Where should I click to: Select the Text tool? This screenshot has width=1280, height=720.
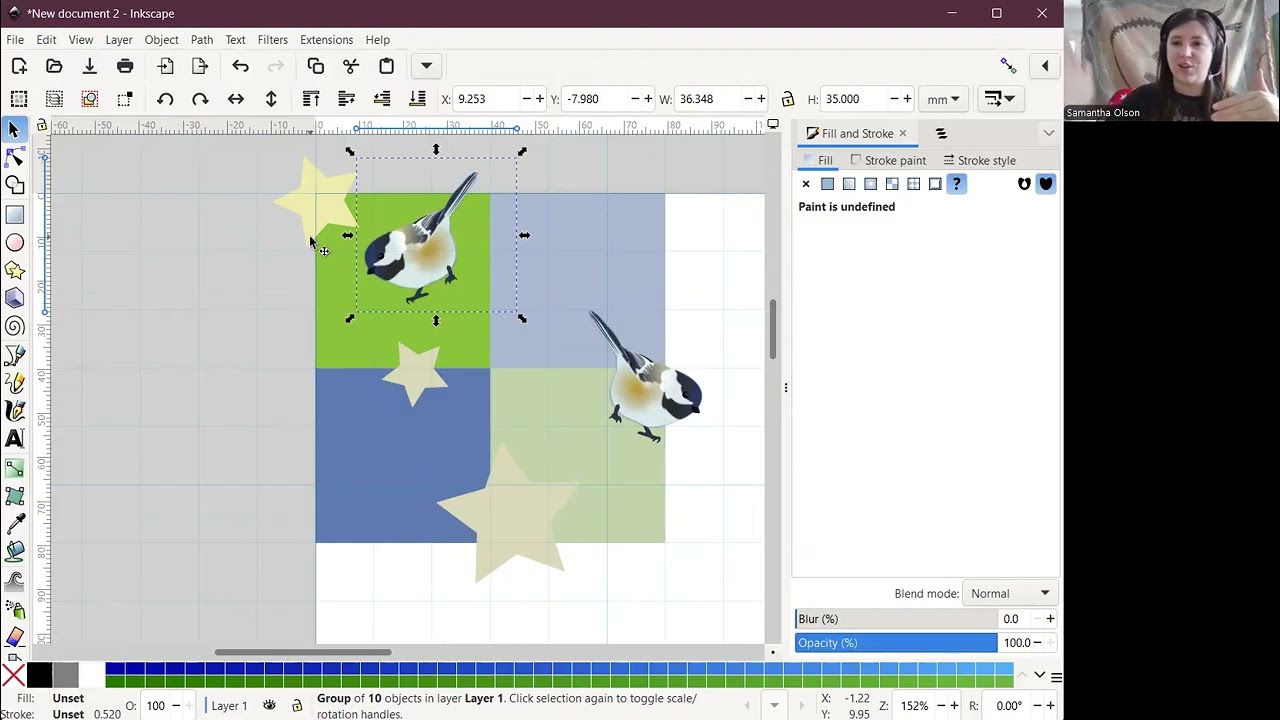tap(14, 439)
